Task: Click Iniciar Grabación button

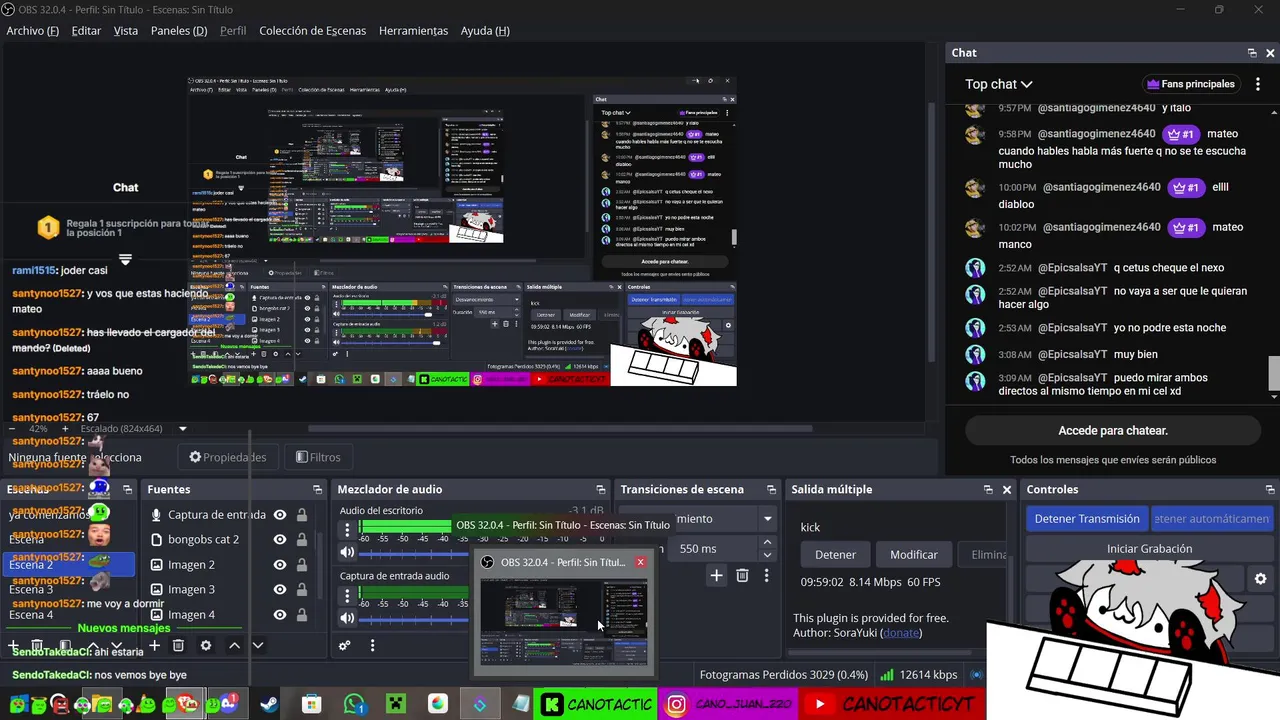Action: (1149, 549)
